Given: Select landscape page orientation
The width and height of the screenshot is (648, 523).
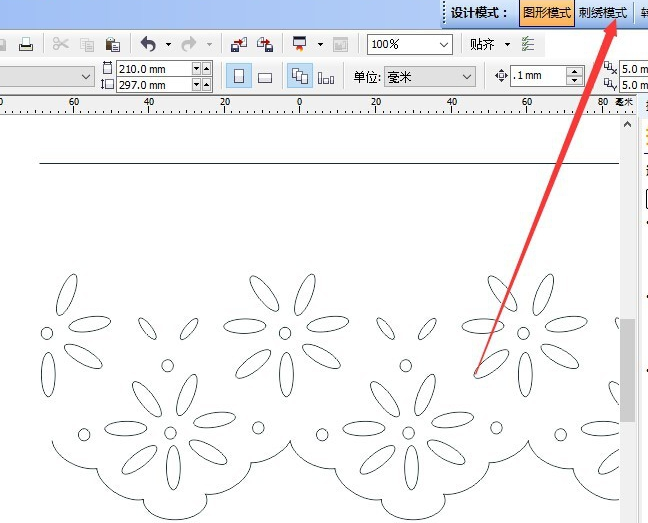Looking at the screenshot, I should pyautogui.click(x=265, y=77).
